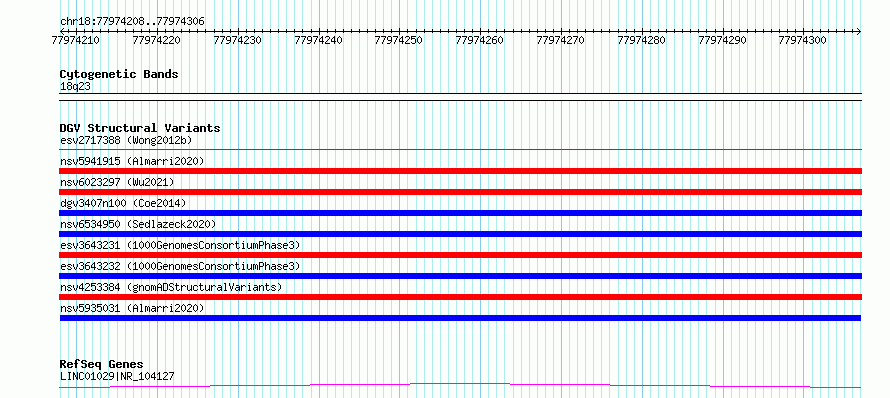Viewport: 890px width, 398px height.
Task: Select gene label LINC01029|NR_104127
Action: (117, 376)
